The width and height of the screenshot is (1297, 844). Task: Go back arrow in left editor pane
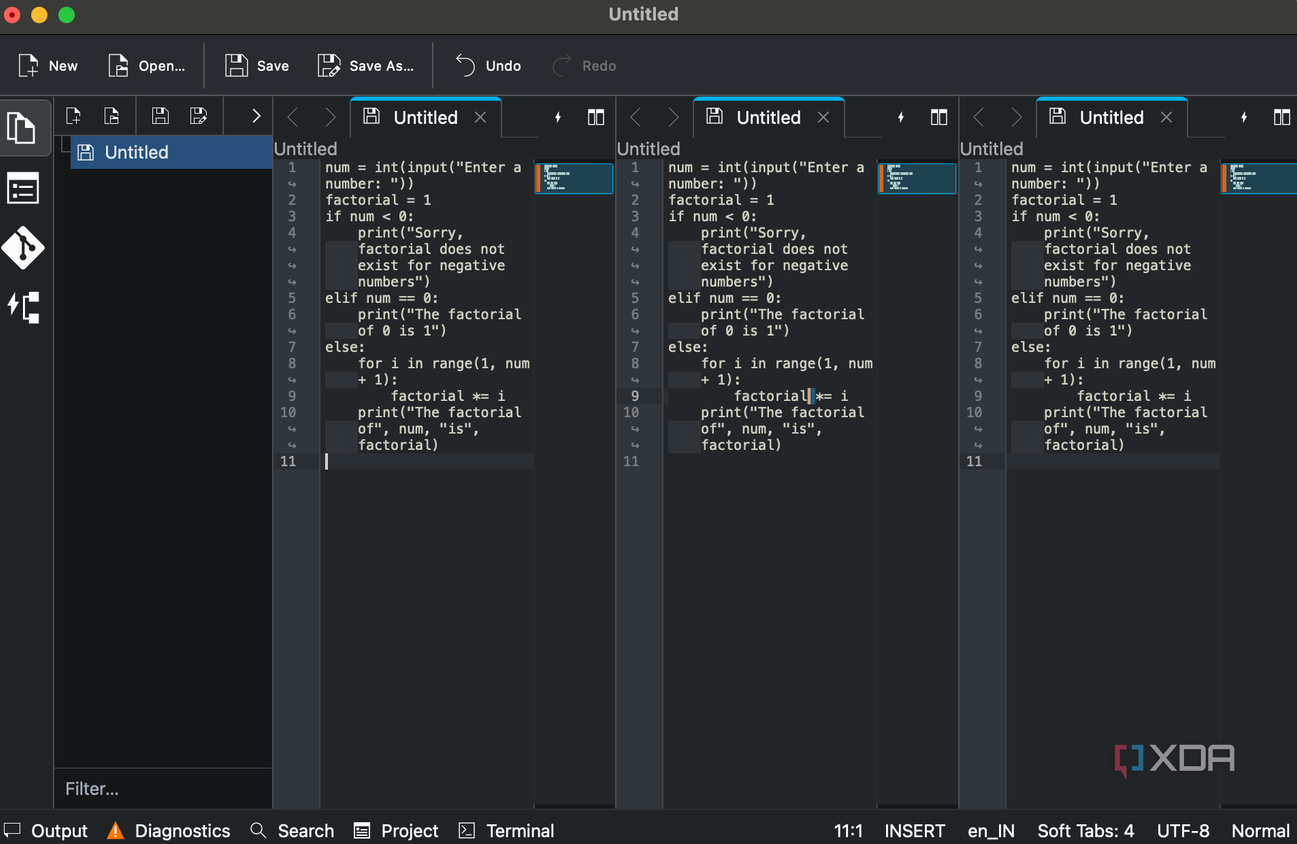pyautogui.click(x=293, y=118)
